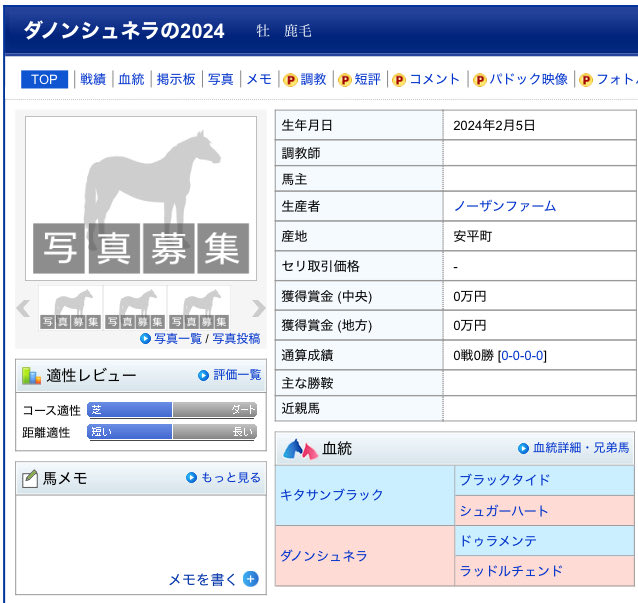The height and width of the screenshot is (603, 638).
Task: Open the premium コメント tab
Action: click(x=435, y=79)
